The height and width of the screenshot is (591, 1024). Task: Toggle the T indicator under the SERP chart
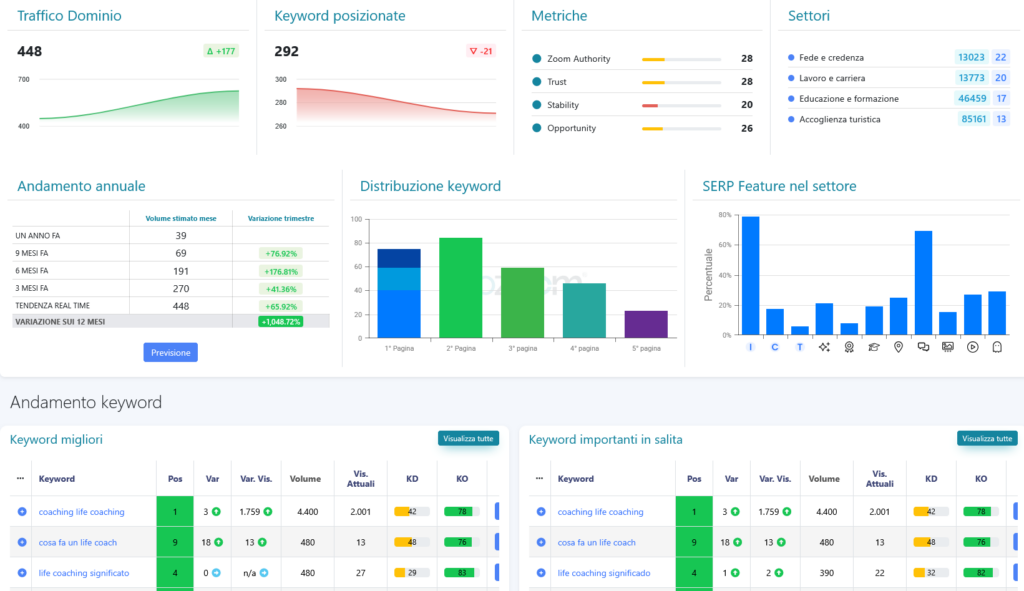(x=799, y=347)
